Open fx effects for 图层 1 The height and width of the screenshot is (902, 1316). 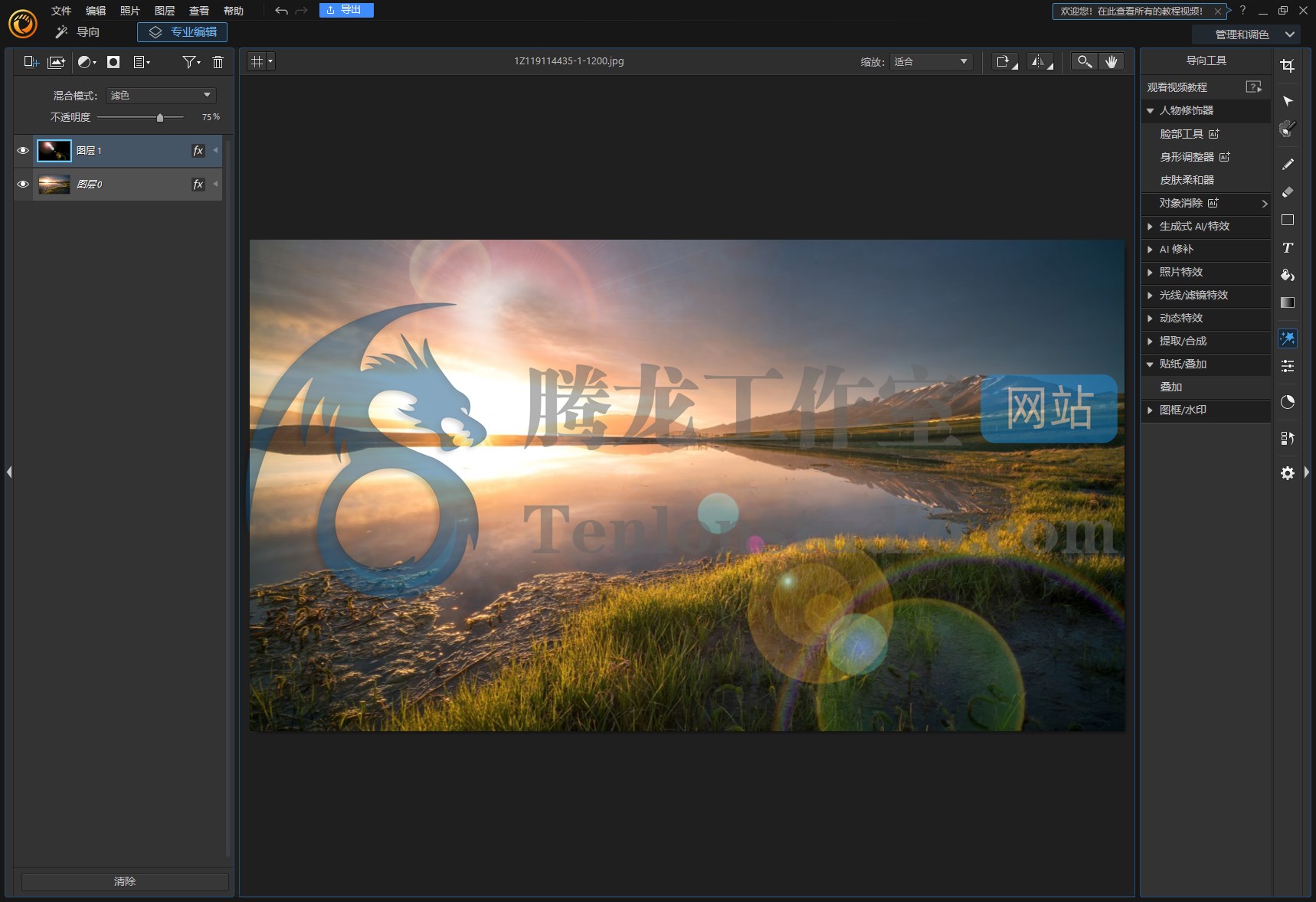(x=198, y=151)
